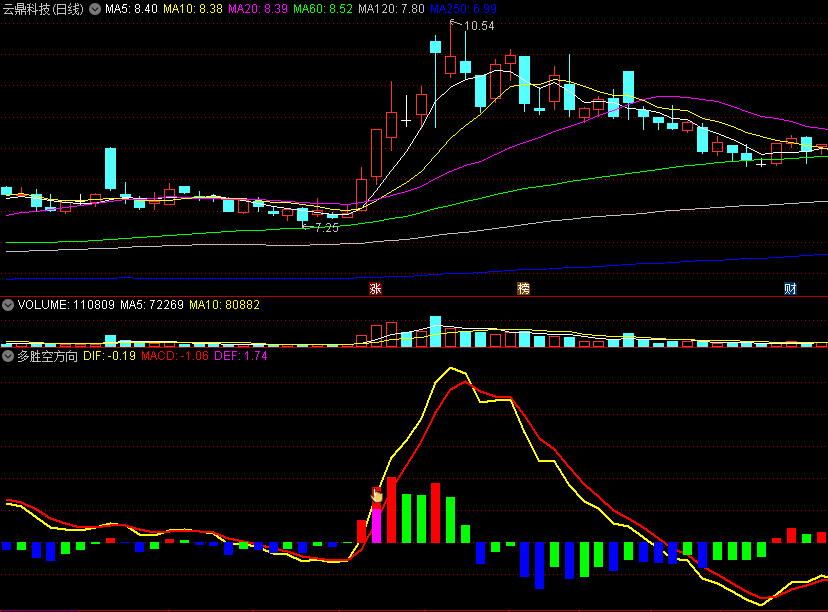Click the 财 event marker icon
Viewport: 828px width, 612px height.
point(790,288)
